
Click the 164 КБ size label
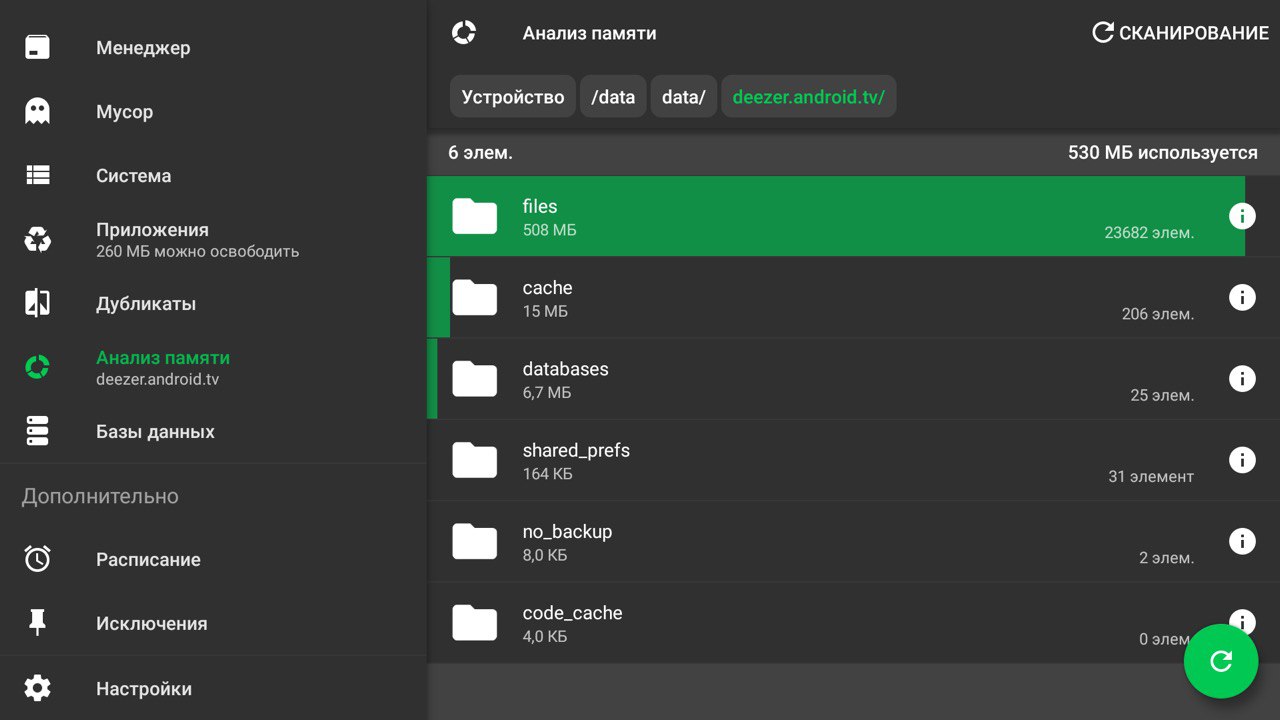pos(547,474)
